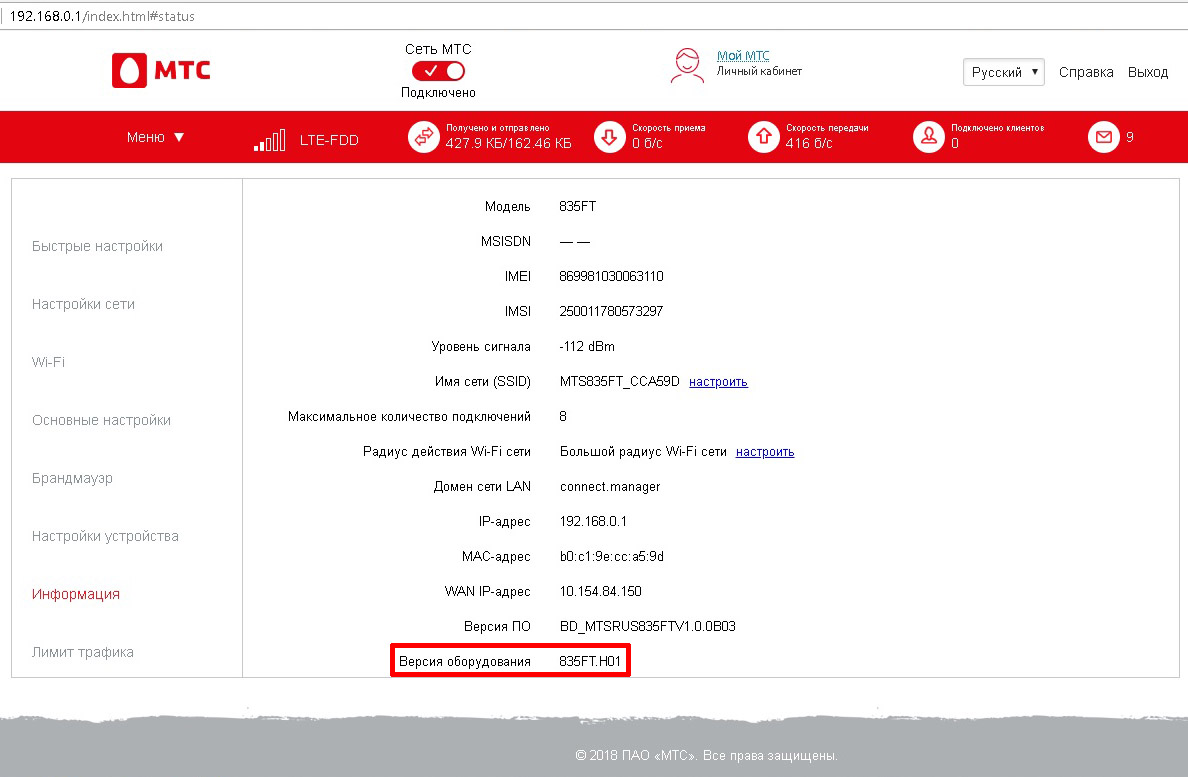The image size is (1188, 777).
Task: Click the user avatar icon
Action: pyautogui.click(x=687, y=66)
